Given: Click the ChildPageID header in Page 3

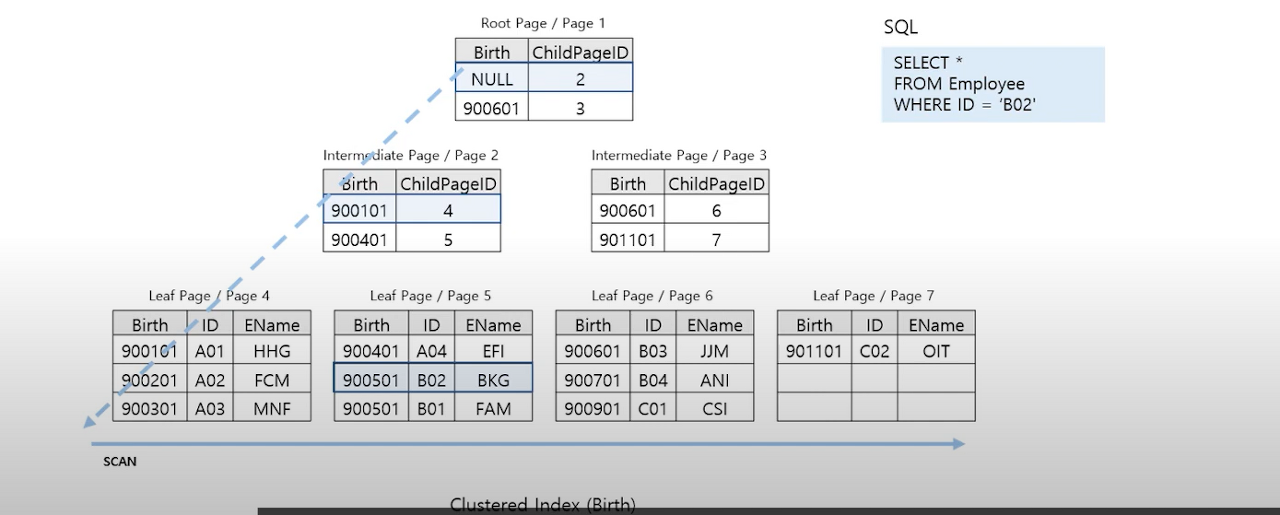Looking at the screenshot, I should [716, 183].
